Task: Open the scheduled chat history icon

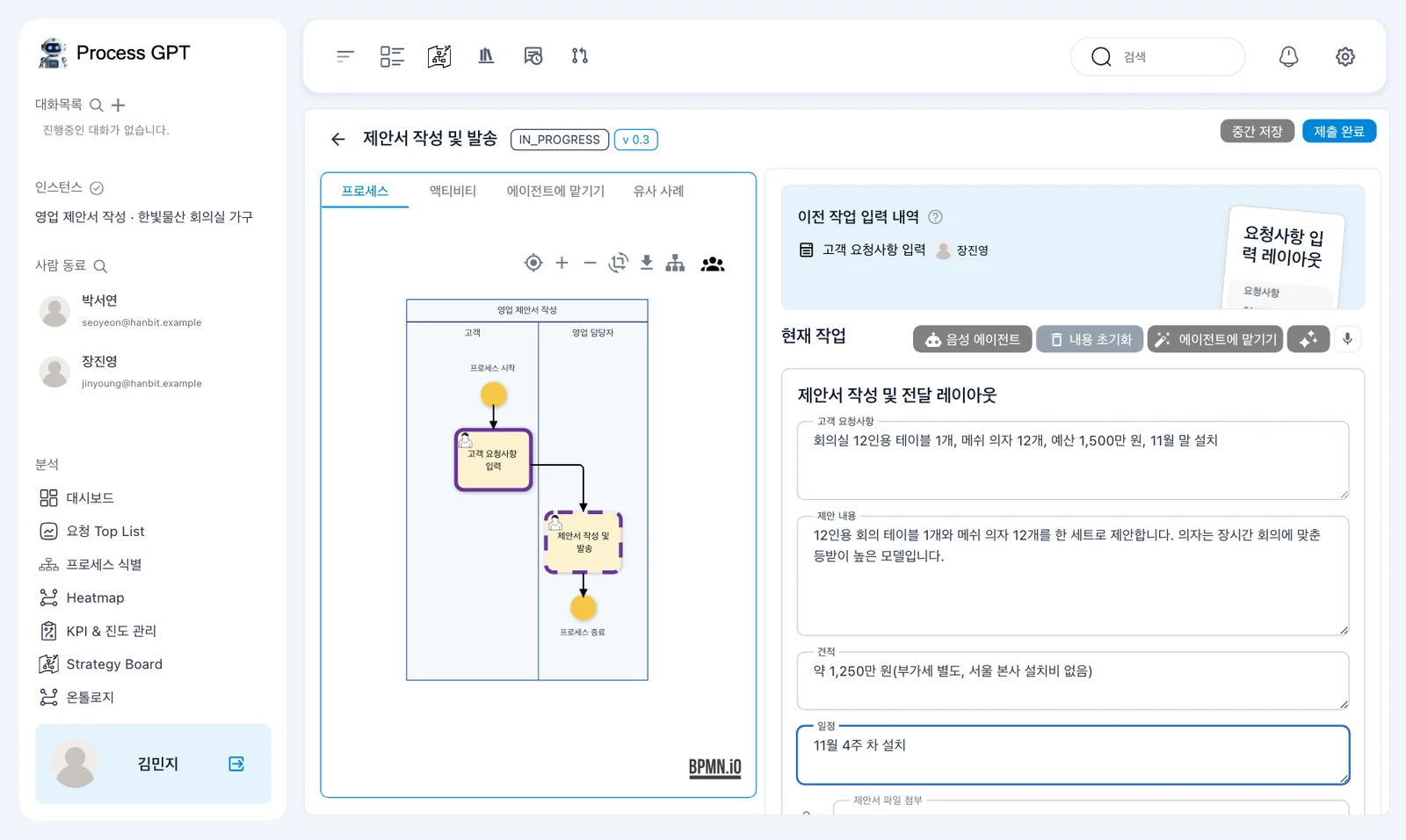Action: click(x=533, y=56)
